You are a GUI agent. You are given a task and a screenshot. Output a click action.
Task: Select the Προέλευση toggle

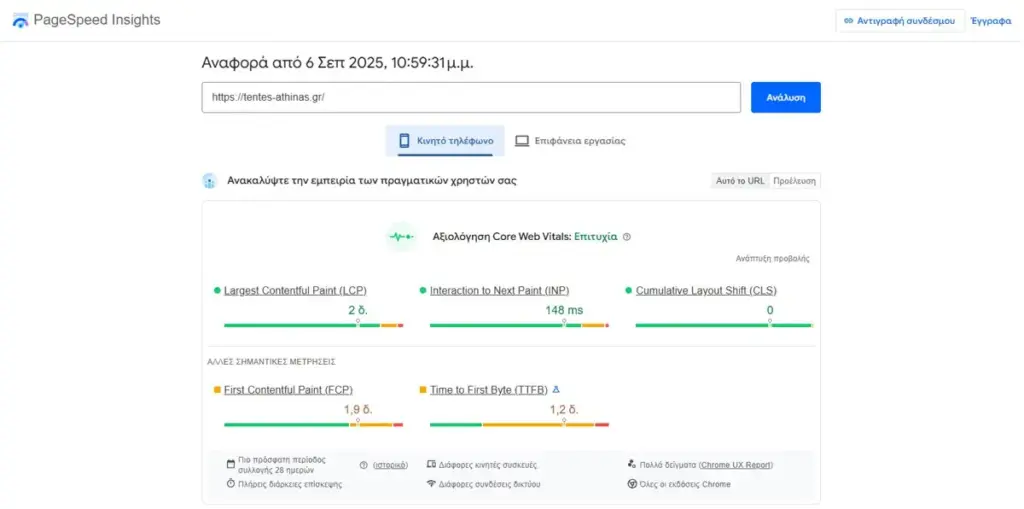795,181
